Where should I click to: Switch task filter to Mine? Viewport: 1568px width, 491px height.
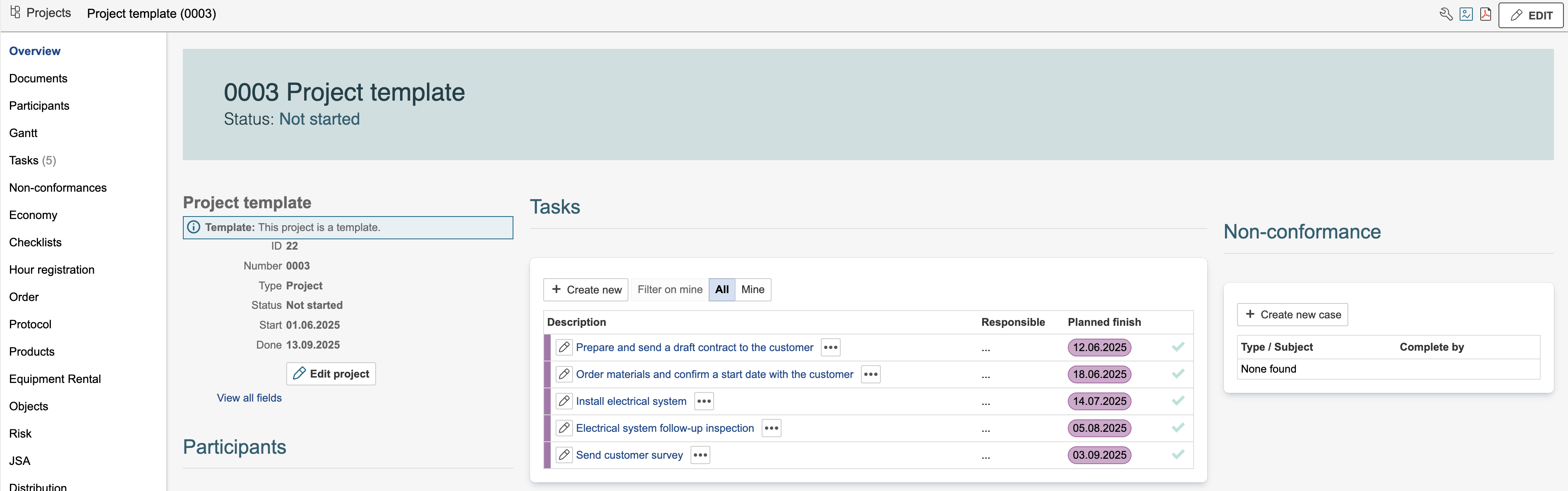click(752, 289)
